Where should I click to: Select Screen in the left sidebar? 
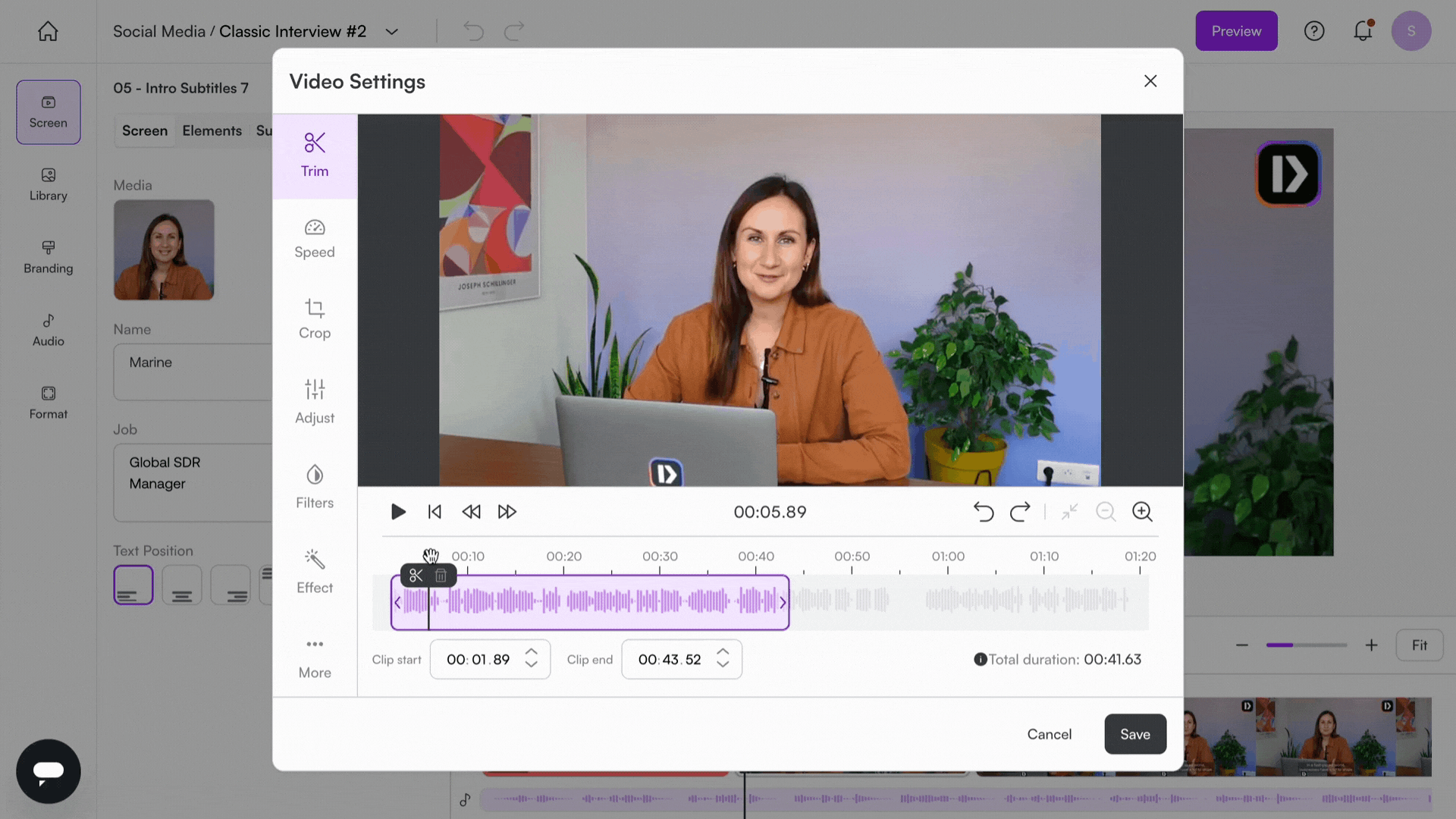(x=49, y=112)
